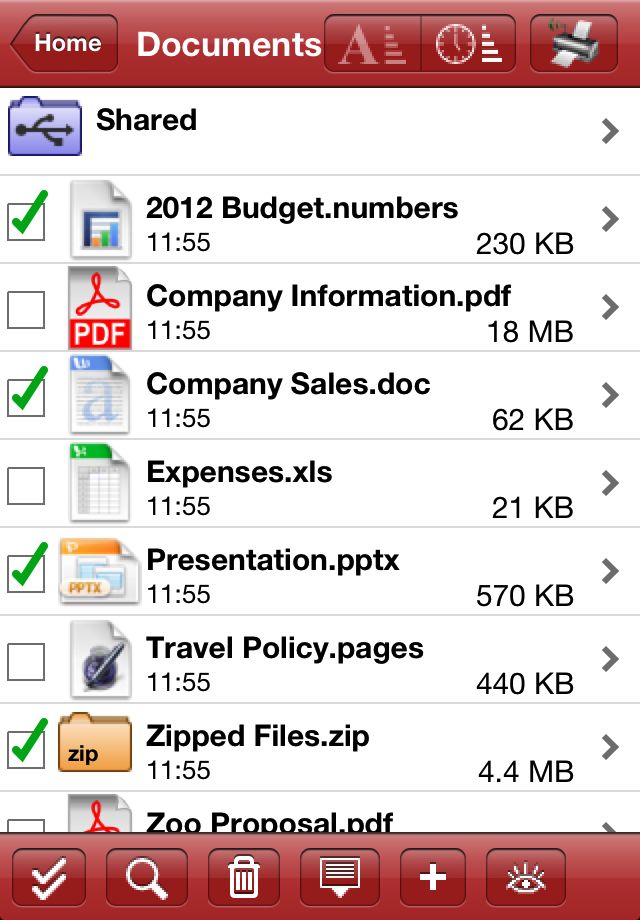
Task: Check the Expenses.xls checkbox
Action: point(26,485)
